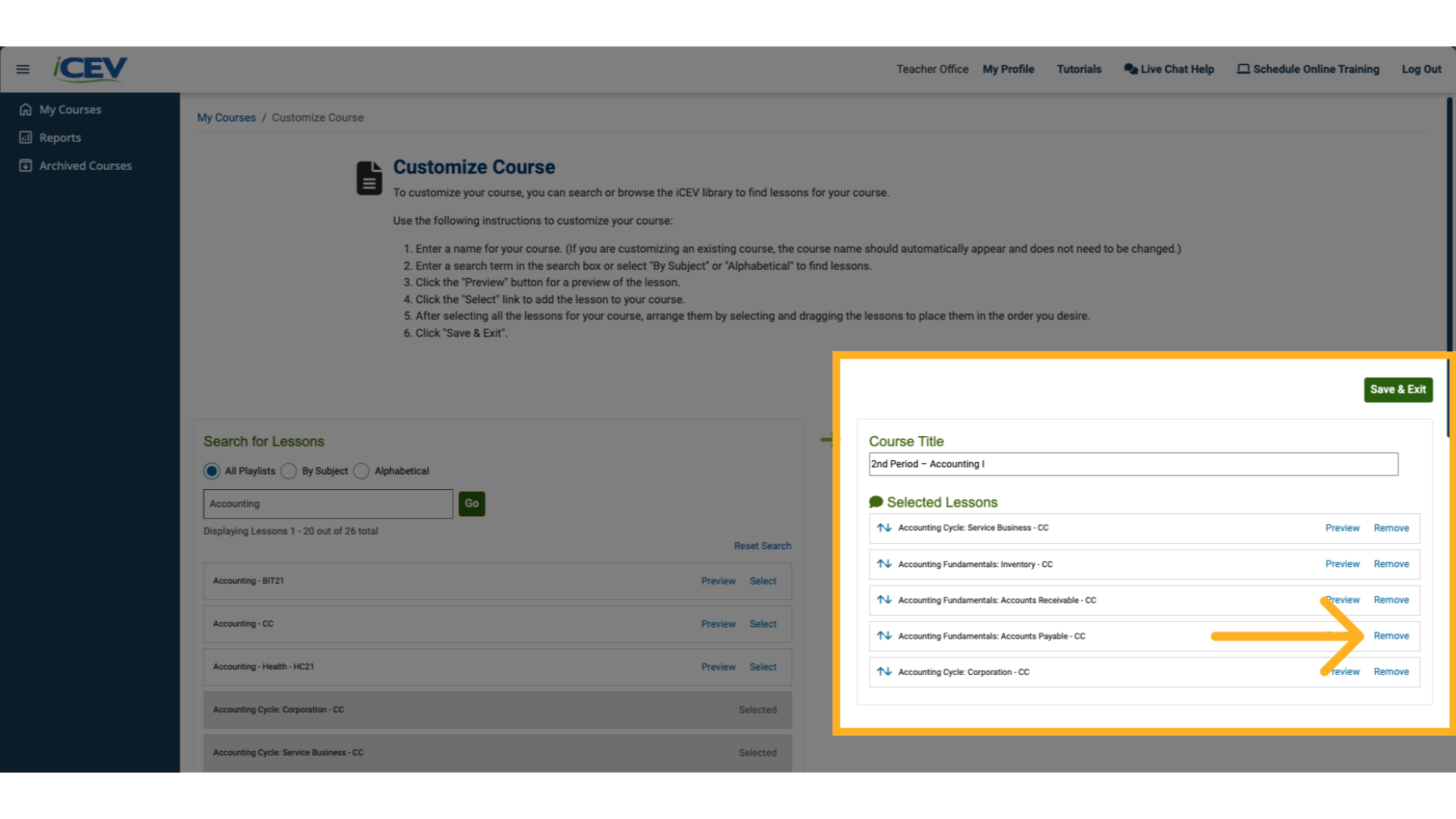This screenshot has height=819, width=1456.
Task: Preview Accounting Fundamentals: Inventory lesson
Action: tap(1342, 564)
